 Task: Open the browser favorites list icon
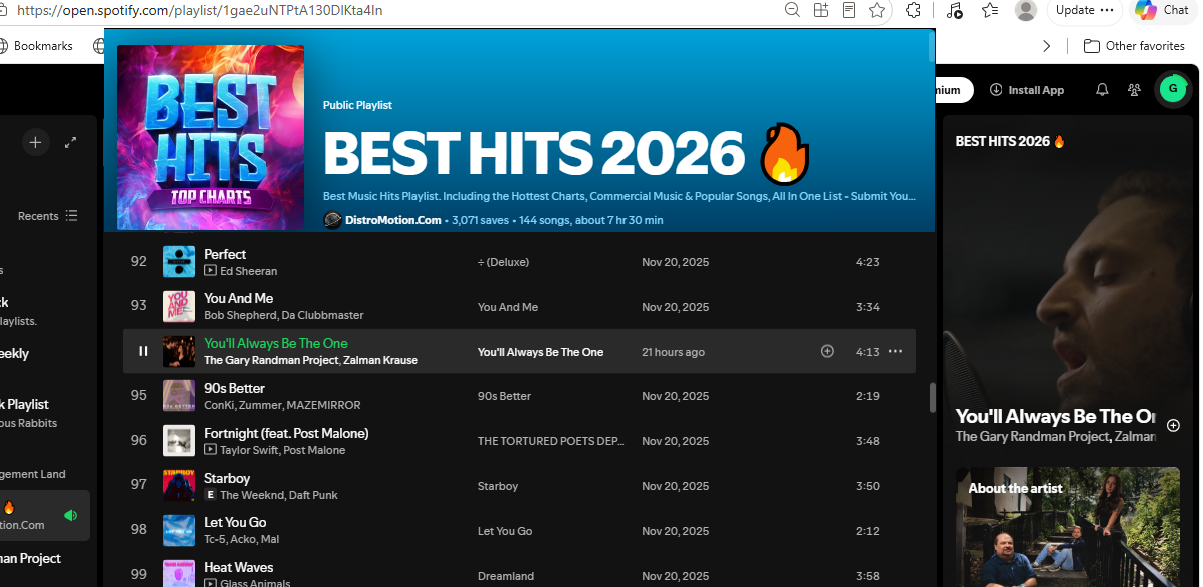990,10
